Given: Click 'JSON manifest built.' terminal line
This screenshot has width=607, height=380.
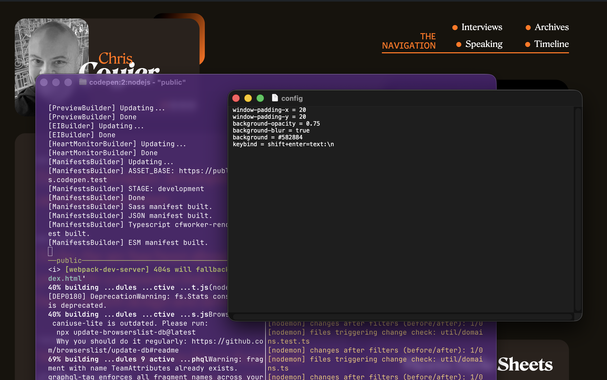Looking at the screenshot, I should pos(130,216).
